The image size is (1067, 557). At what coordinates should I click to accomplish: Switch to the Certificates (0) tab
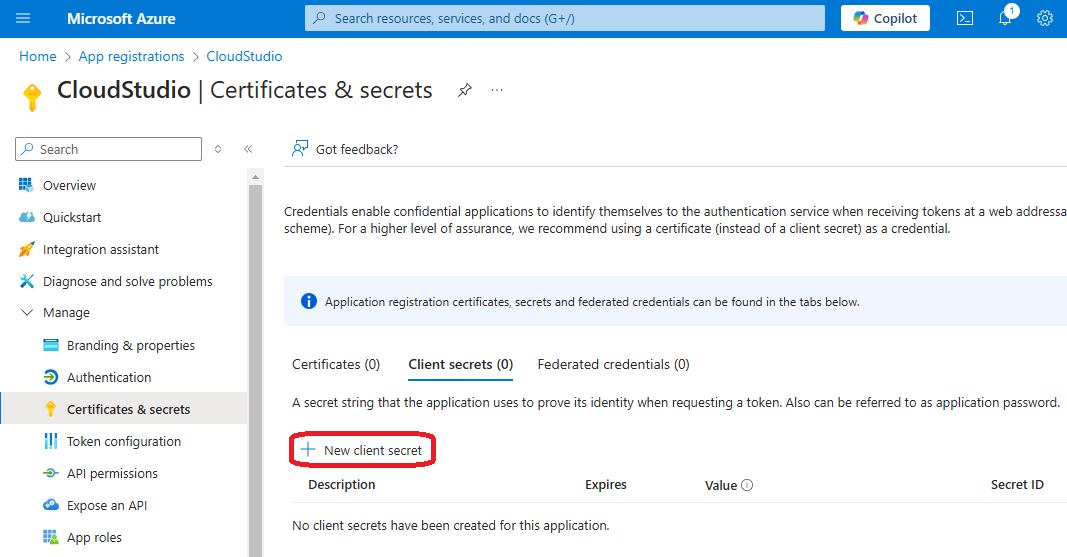[x=336, y=364]
